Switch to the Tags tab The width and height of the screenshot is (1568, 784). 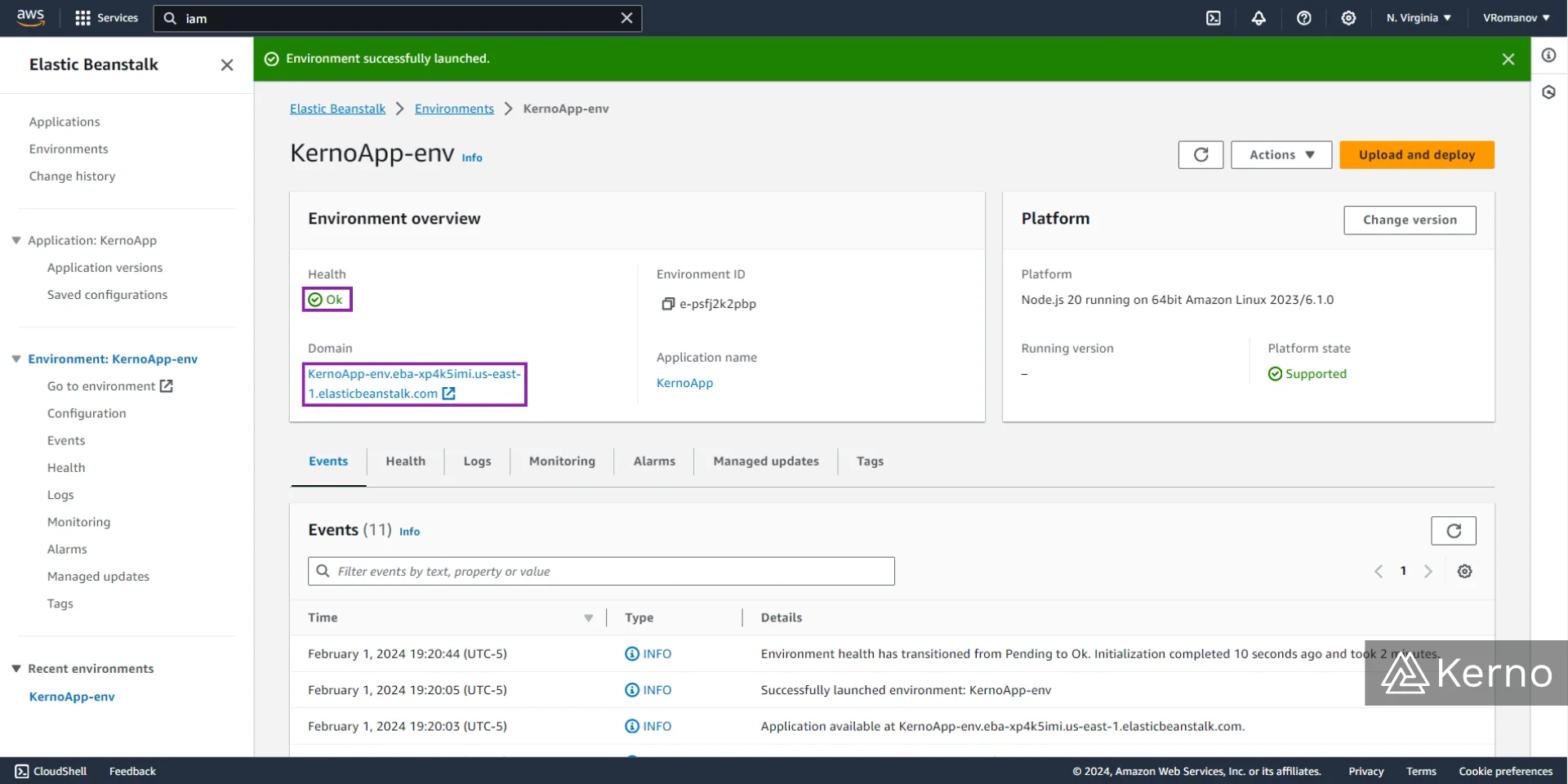point(870,461)
